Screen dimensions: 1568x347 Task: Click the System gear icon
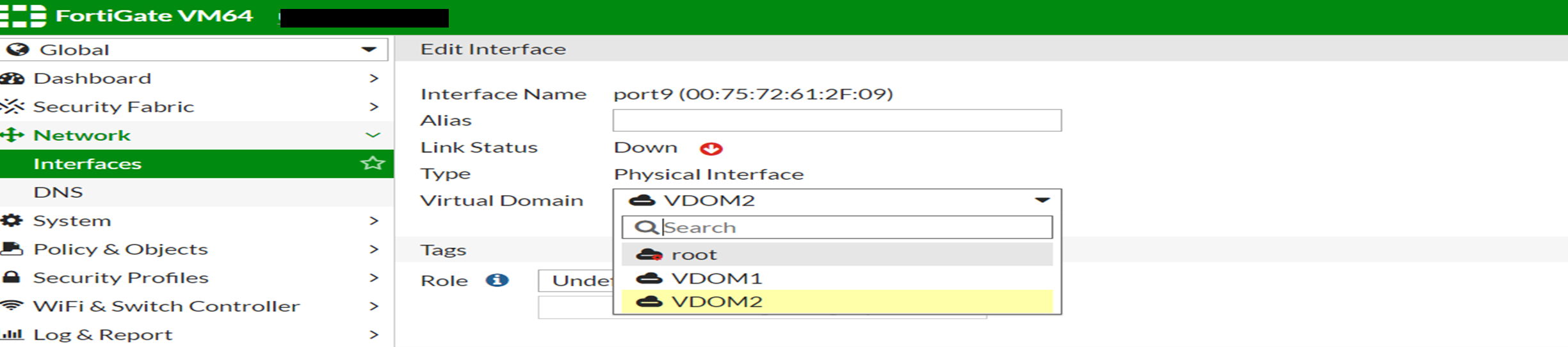pyautogui.click(x=12, y=220)
